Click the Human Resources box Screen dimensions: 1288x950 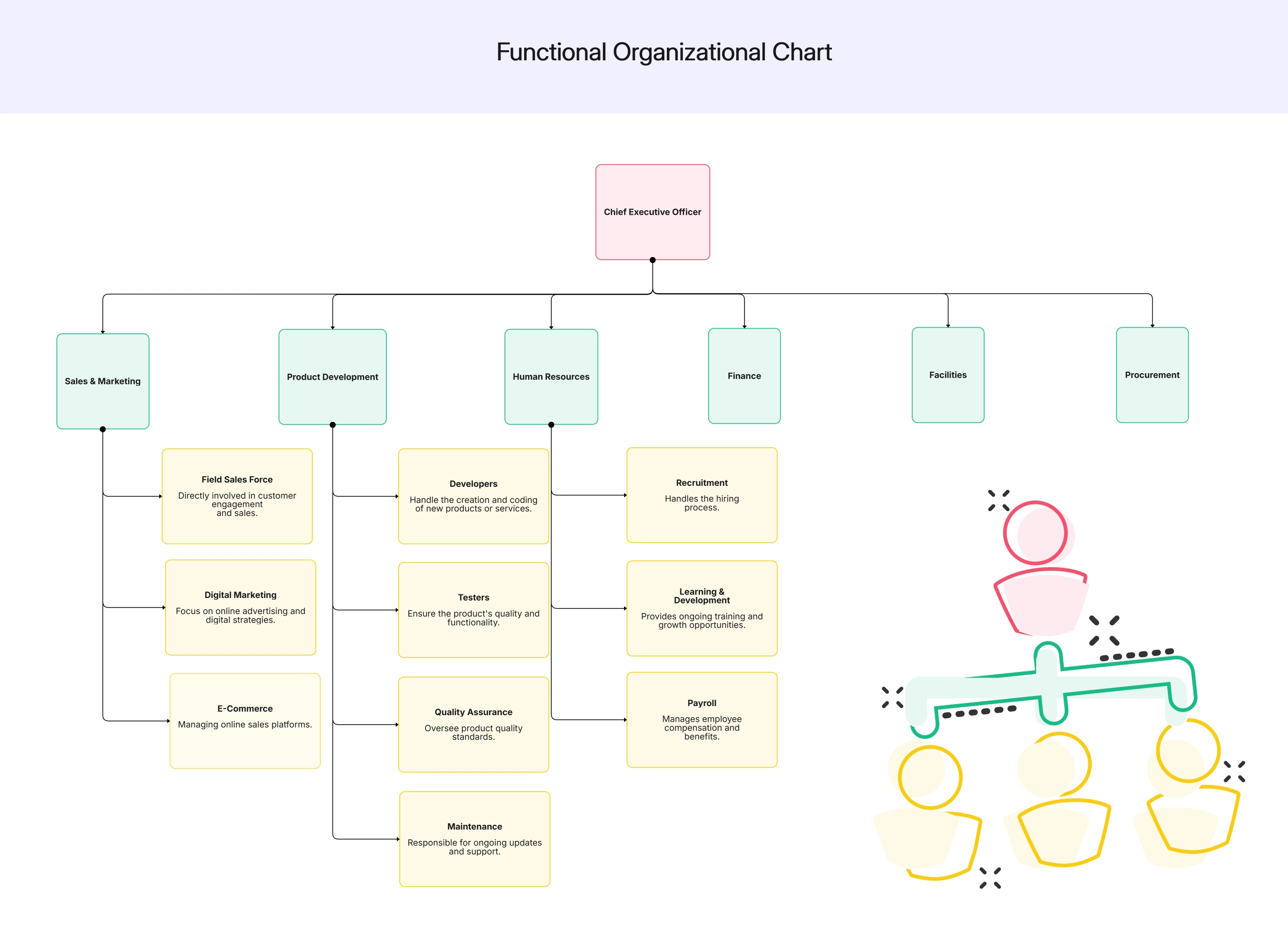(551, 377)
